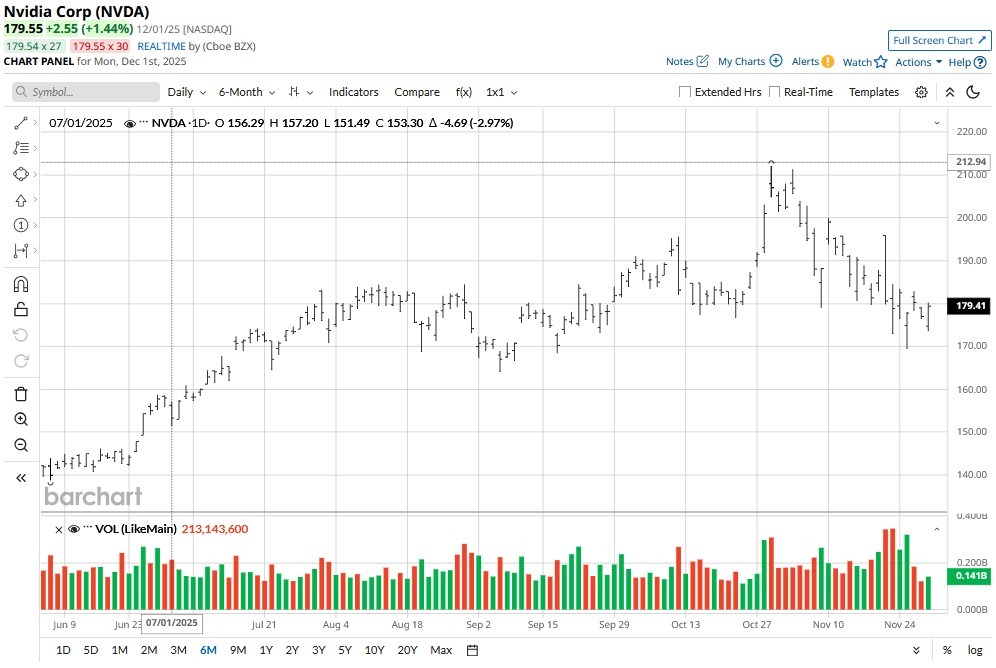Toggle log scale on price axis
This screenshot has width=996, height=668.
[975, 650]
